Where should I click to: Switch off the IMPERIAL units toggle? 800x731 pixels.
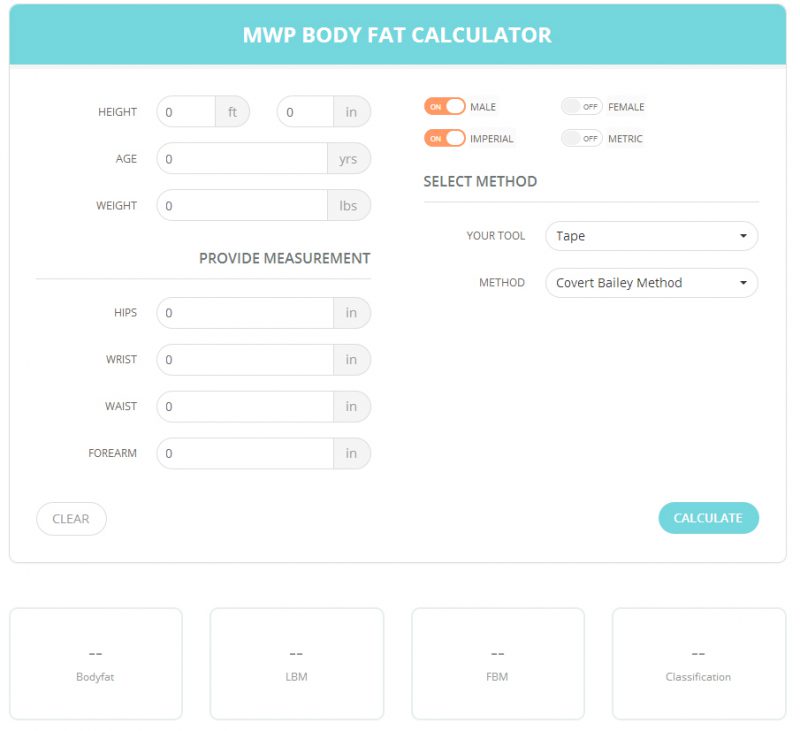[x=445, y=138]
